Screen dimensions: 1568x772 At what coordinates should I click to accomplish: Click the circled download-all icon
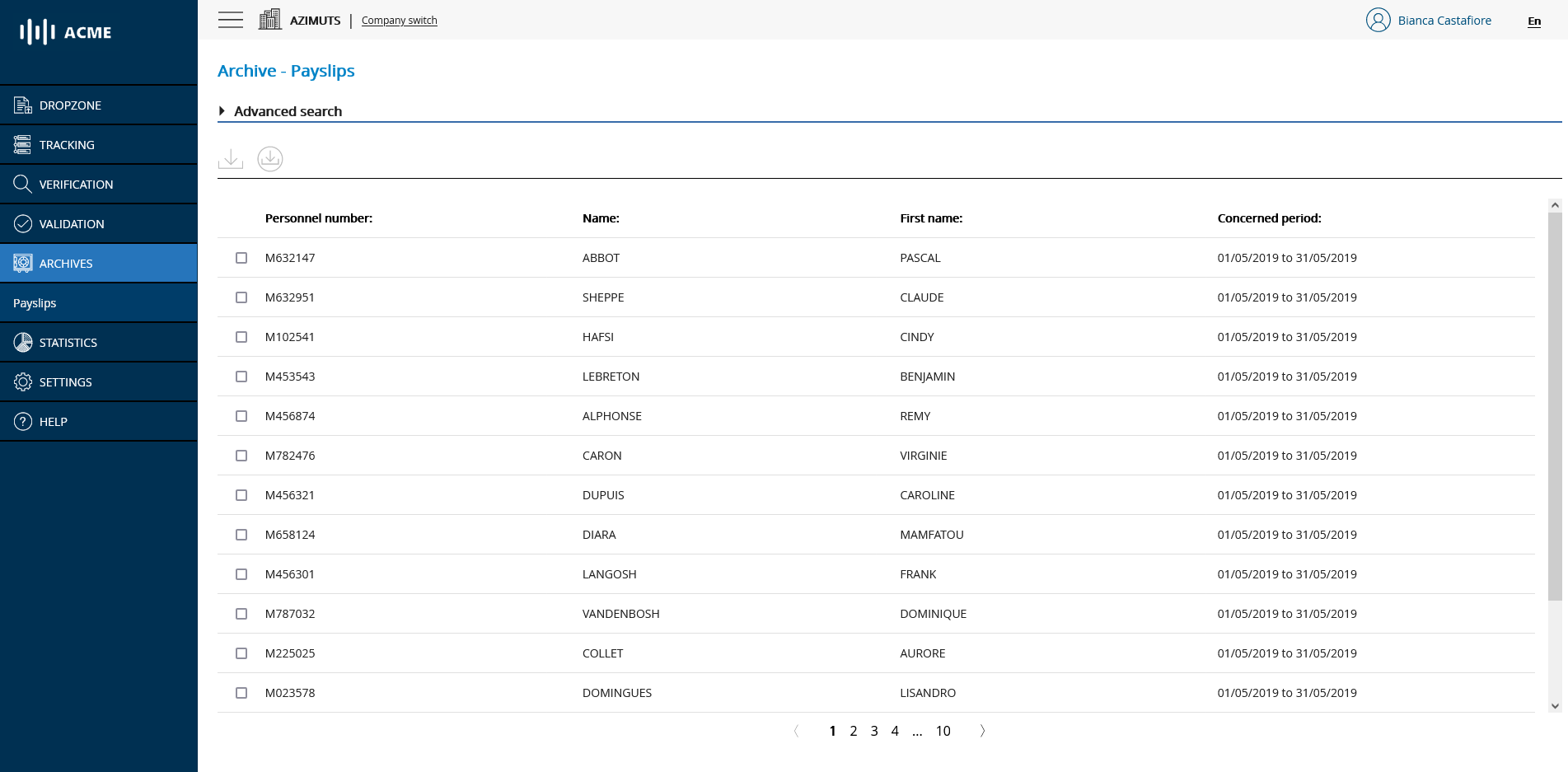pyautogui.click(x=269, y=158)
